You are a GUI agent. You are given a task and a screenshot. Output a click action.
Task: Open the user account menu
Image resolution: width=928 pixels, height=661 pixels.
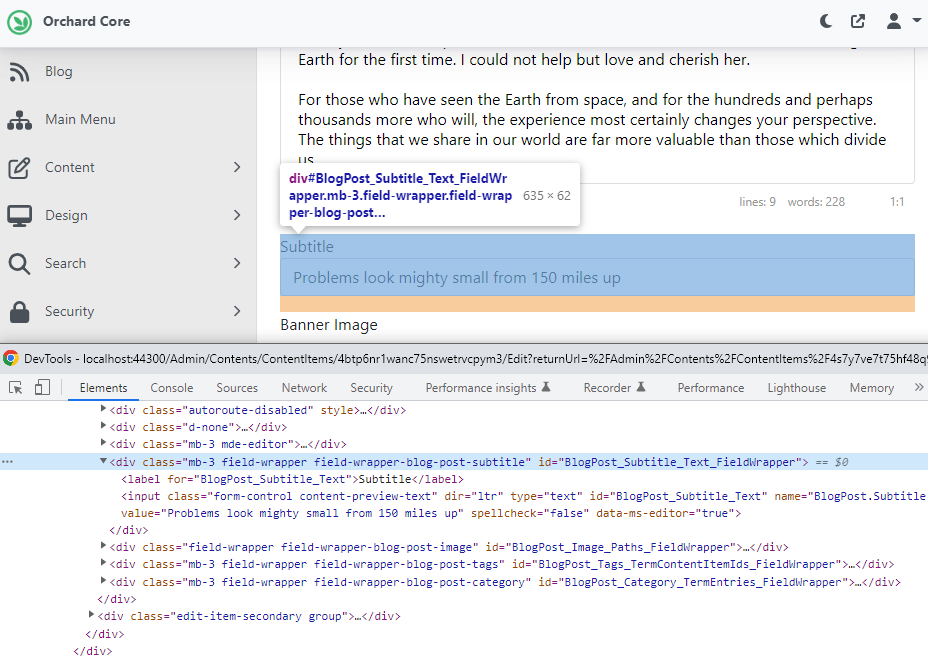903,21
